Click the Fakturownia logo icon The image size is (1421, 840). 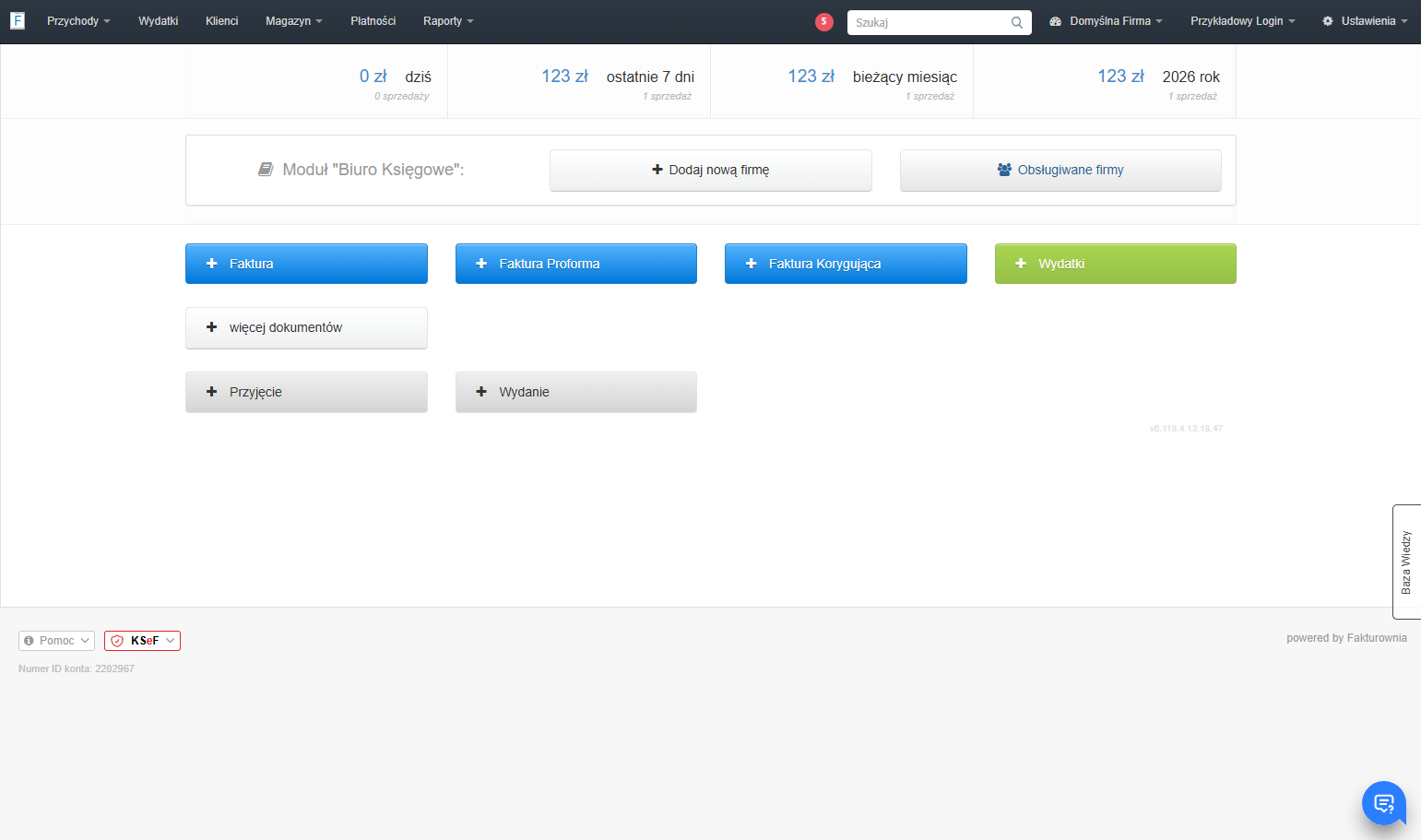pos(17,20)
